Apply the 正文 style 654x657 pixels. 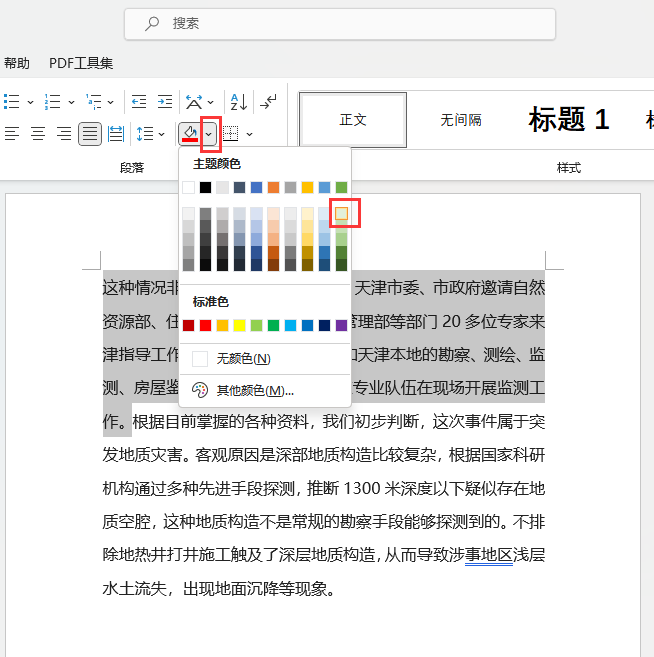(x=353, y=120)
